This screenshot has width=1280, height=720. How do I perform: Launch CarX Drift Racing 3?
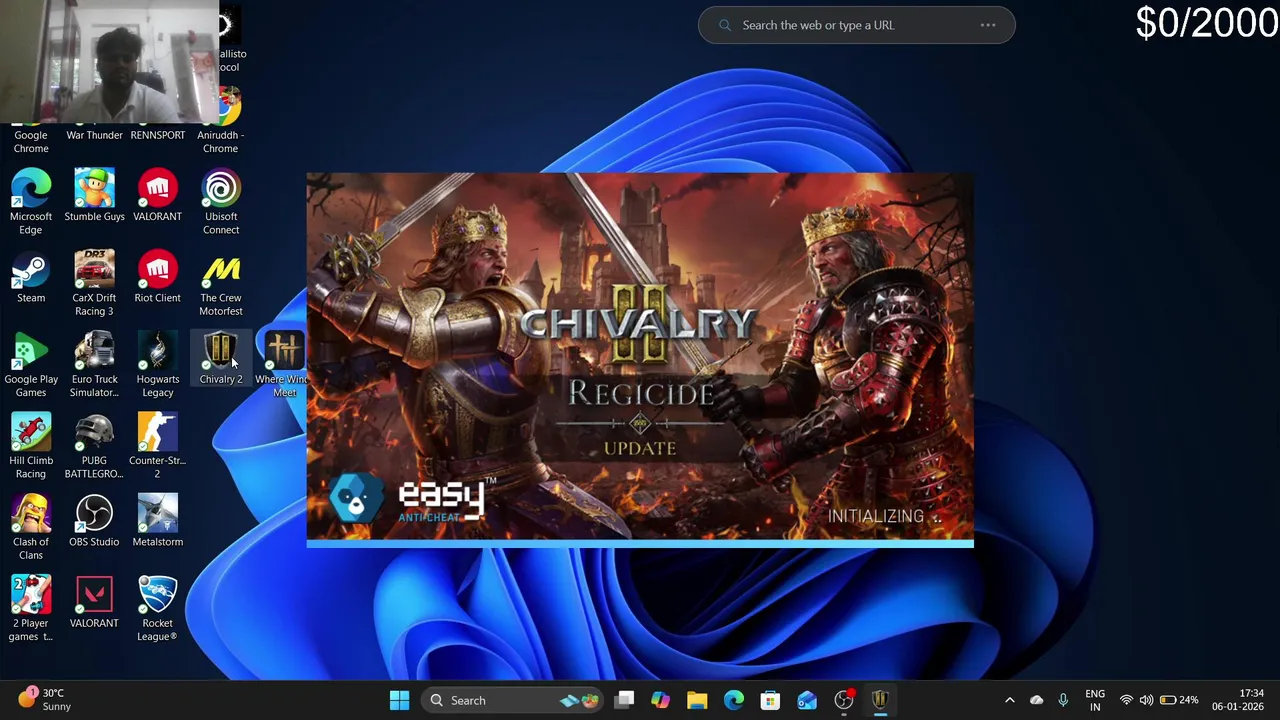[94, 284]
